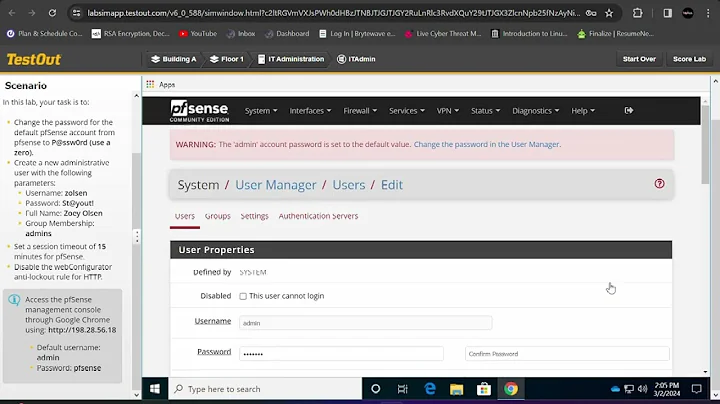This screenshot has height=404, width=720.
Task: Expand the Status menu
Action: [485, 111]
